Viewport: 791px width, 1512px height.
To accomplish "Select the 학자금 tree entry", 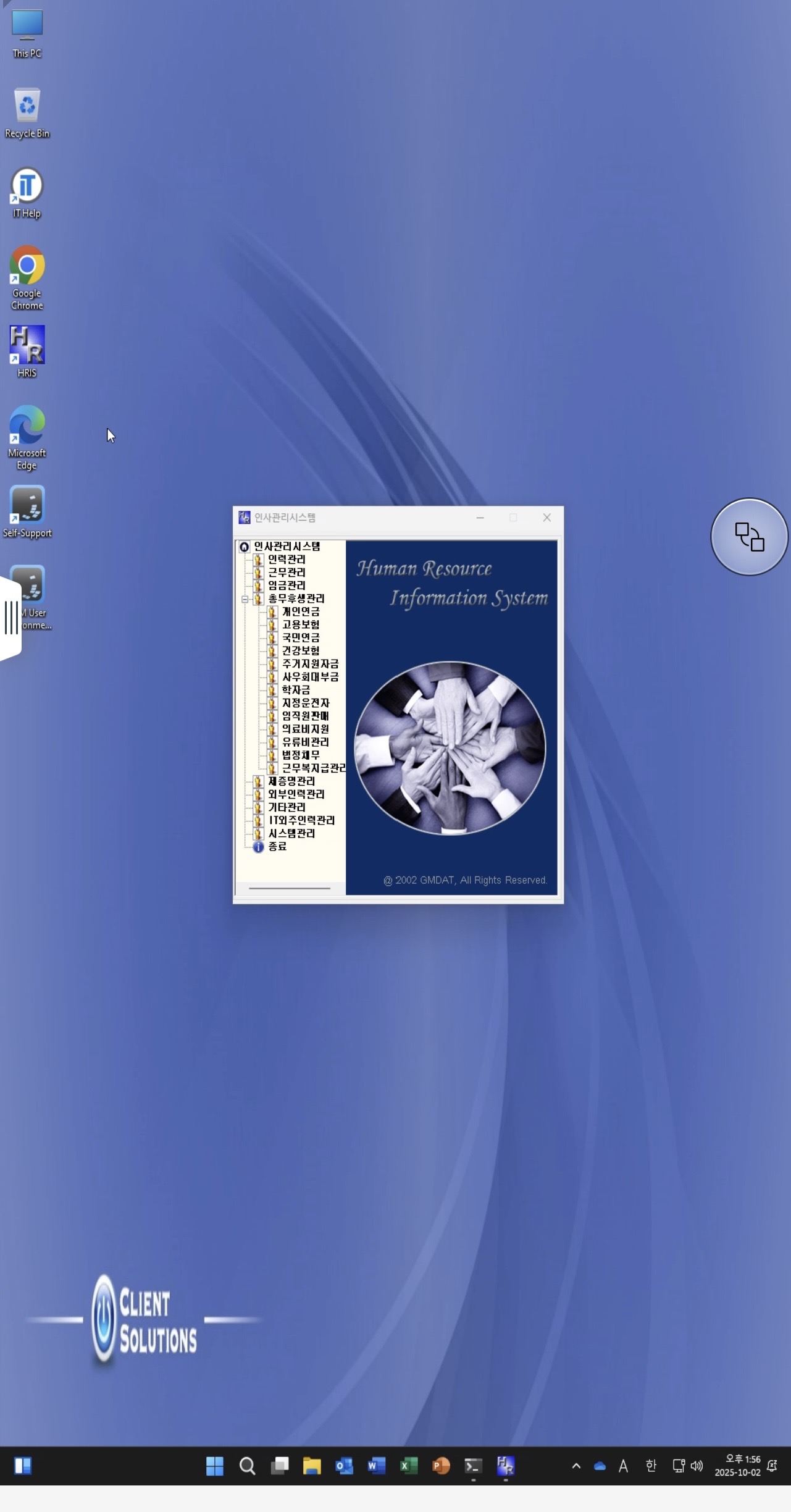I will point(296,690).
